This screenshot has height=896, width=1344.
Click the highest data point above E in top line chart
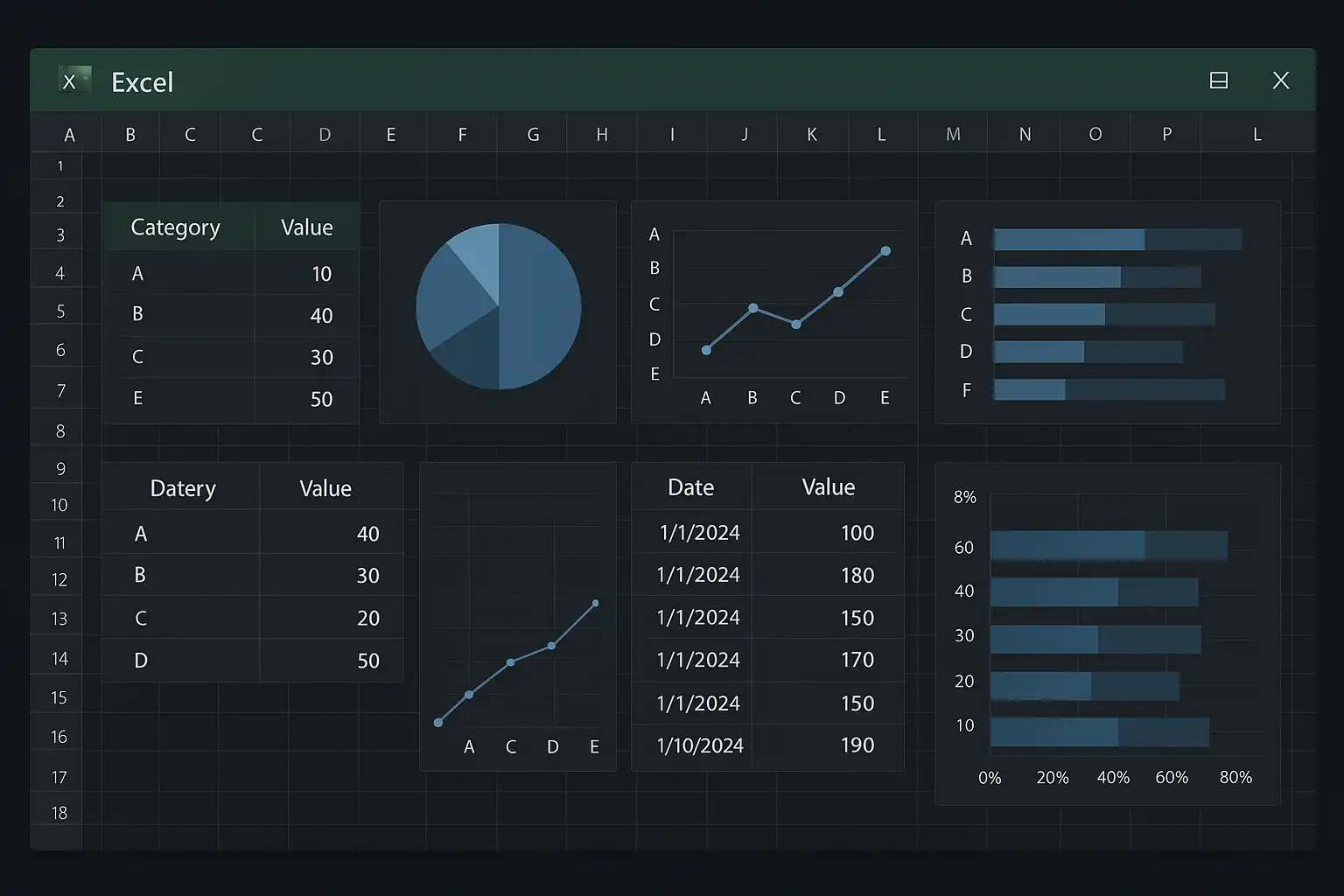point(885,251)
